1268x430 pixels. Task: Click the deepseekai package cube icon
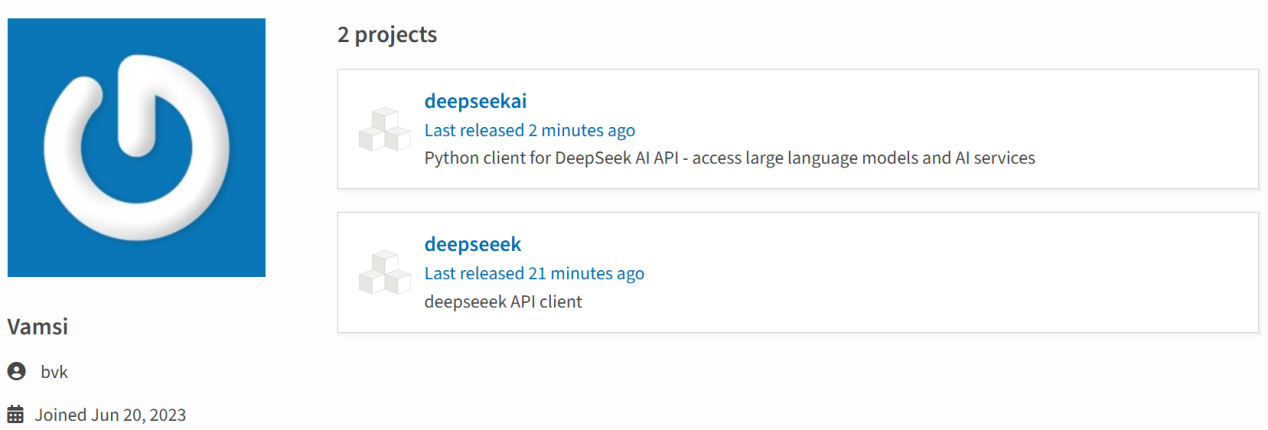pyautogui.click(x=384, y=130)
